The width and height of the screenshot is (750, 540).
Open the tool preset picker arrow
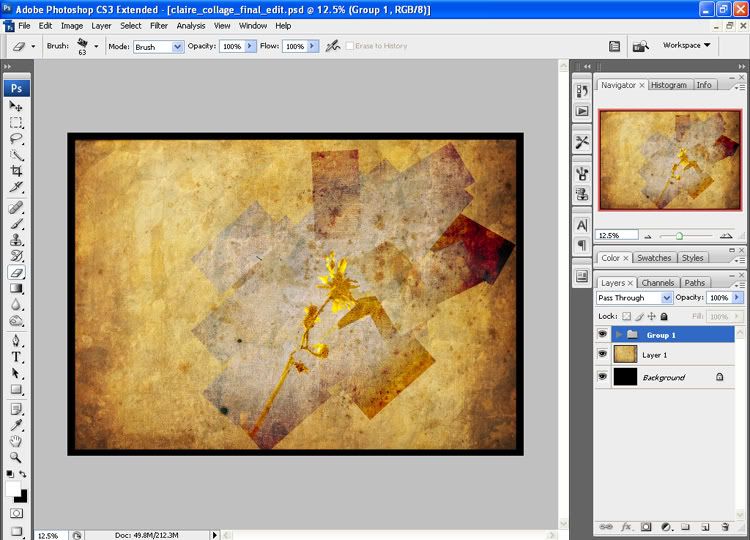tap(33, 46)
